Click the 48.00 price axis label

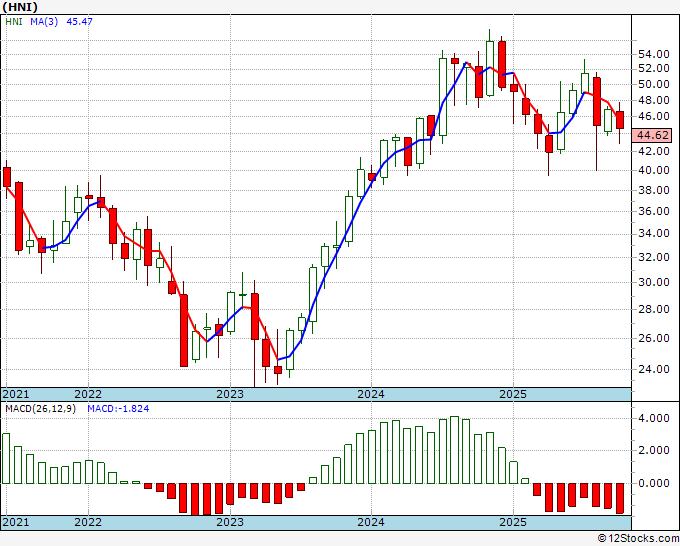[654, 100]
